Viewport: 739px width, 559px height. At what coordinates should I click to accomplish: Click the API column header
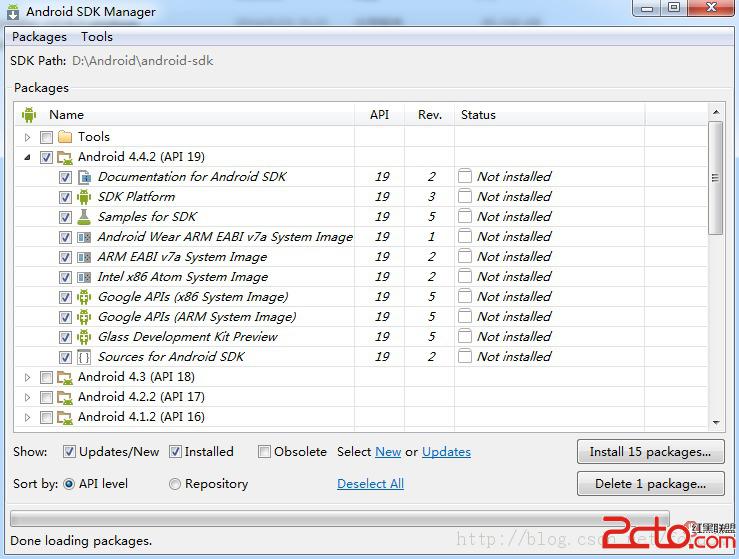point(379,115)
